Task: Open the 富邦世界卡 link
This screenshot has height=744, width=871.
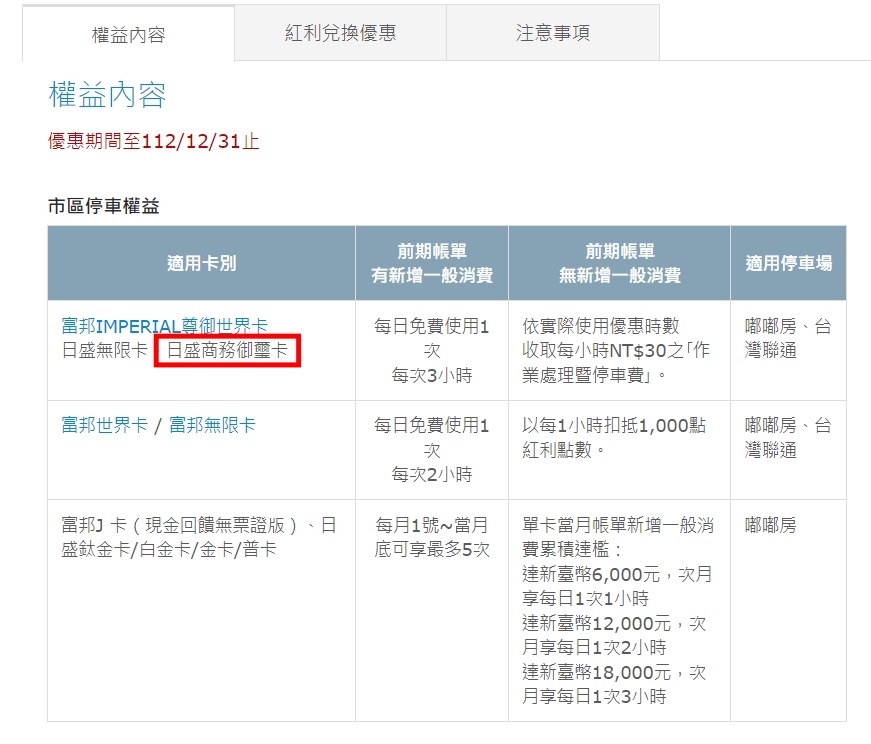Action: (104, 425)
